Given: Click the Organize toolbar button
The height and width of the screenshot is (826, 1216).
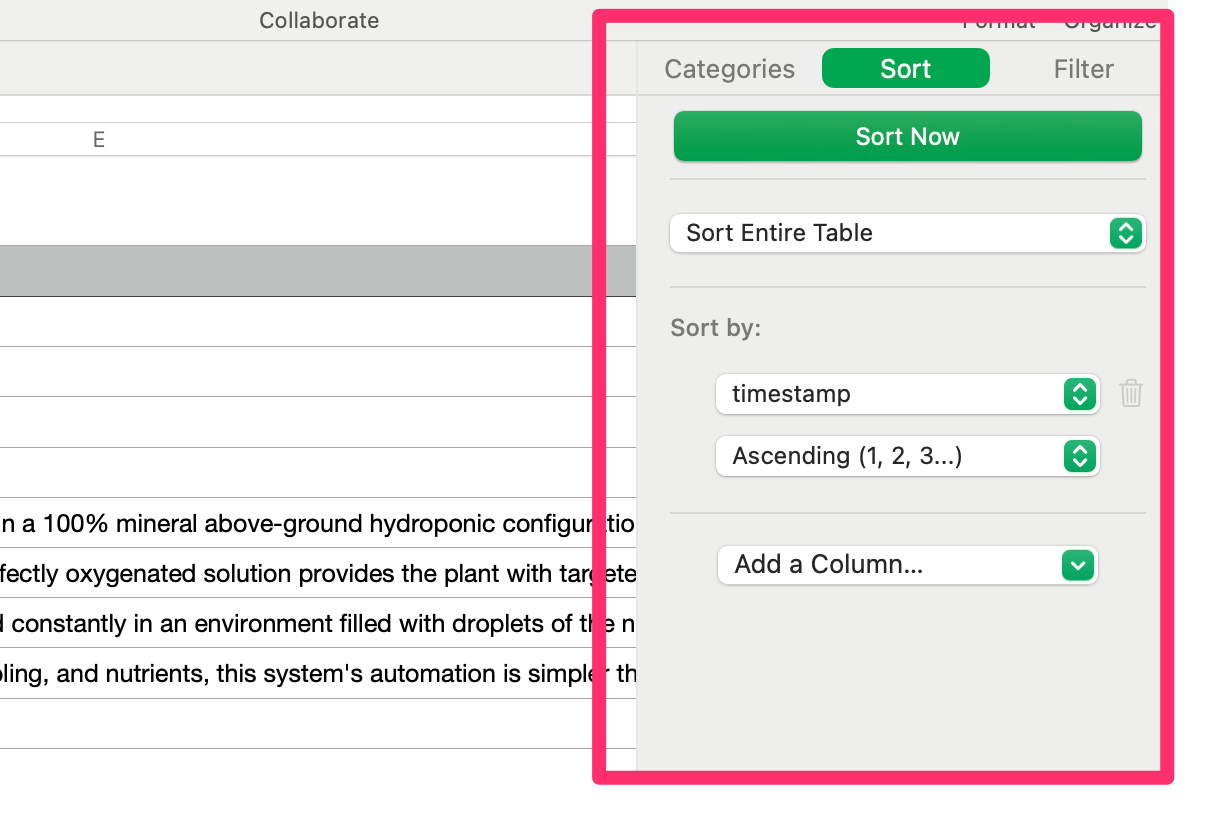Looking at the screenshot, I should point(1110,21).
